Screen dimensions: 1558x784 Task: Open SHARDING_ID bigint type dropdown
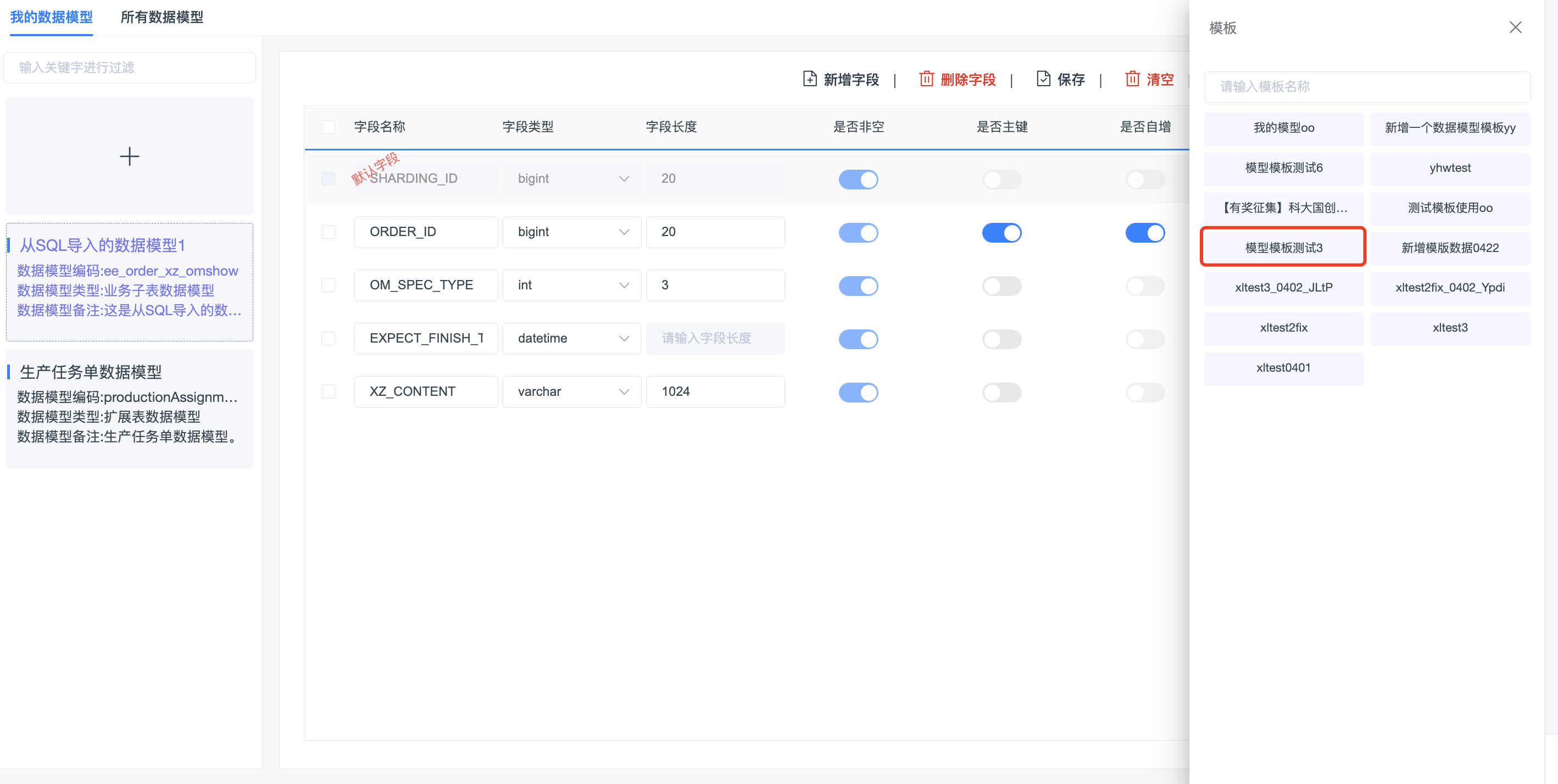click(x=571, y=179)
